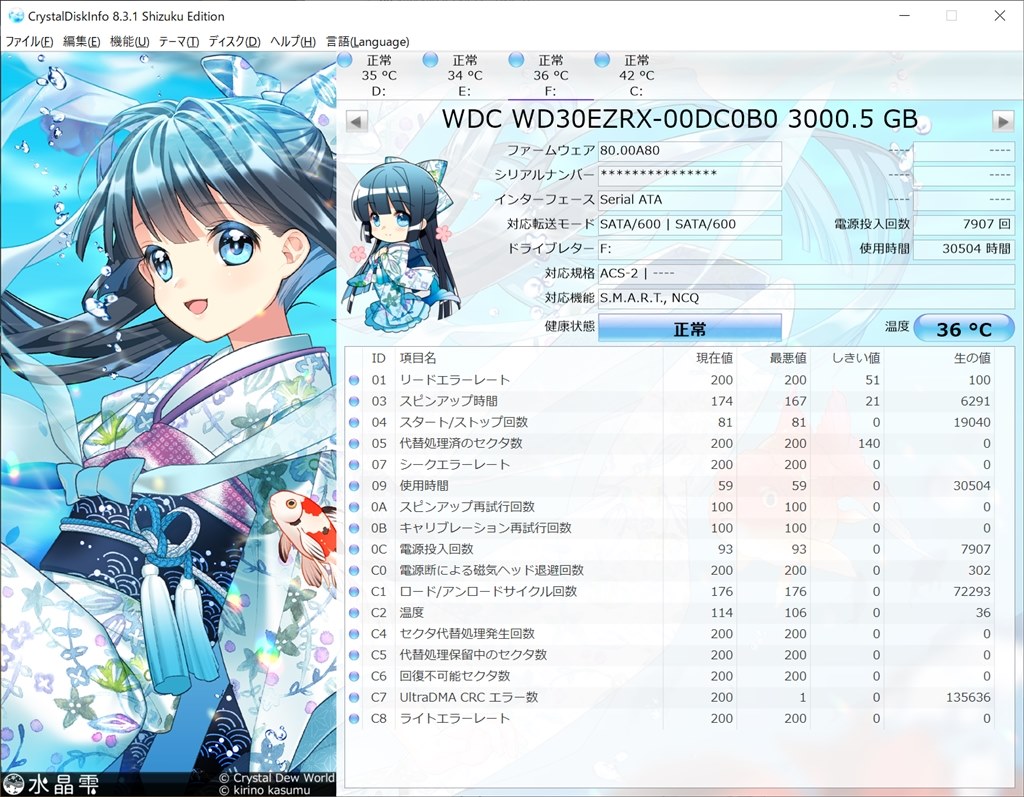This screenshot has height=797, width=1024.
Task: Maximize the CrystalDiskInfo window
Action: 952,16
